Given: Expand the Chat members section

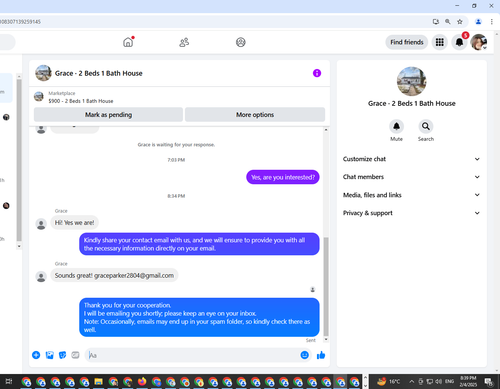Looking at the screenshot, I should click(x=412, y=177).
